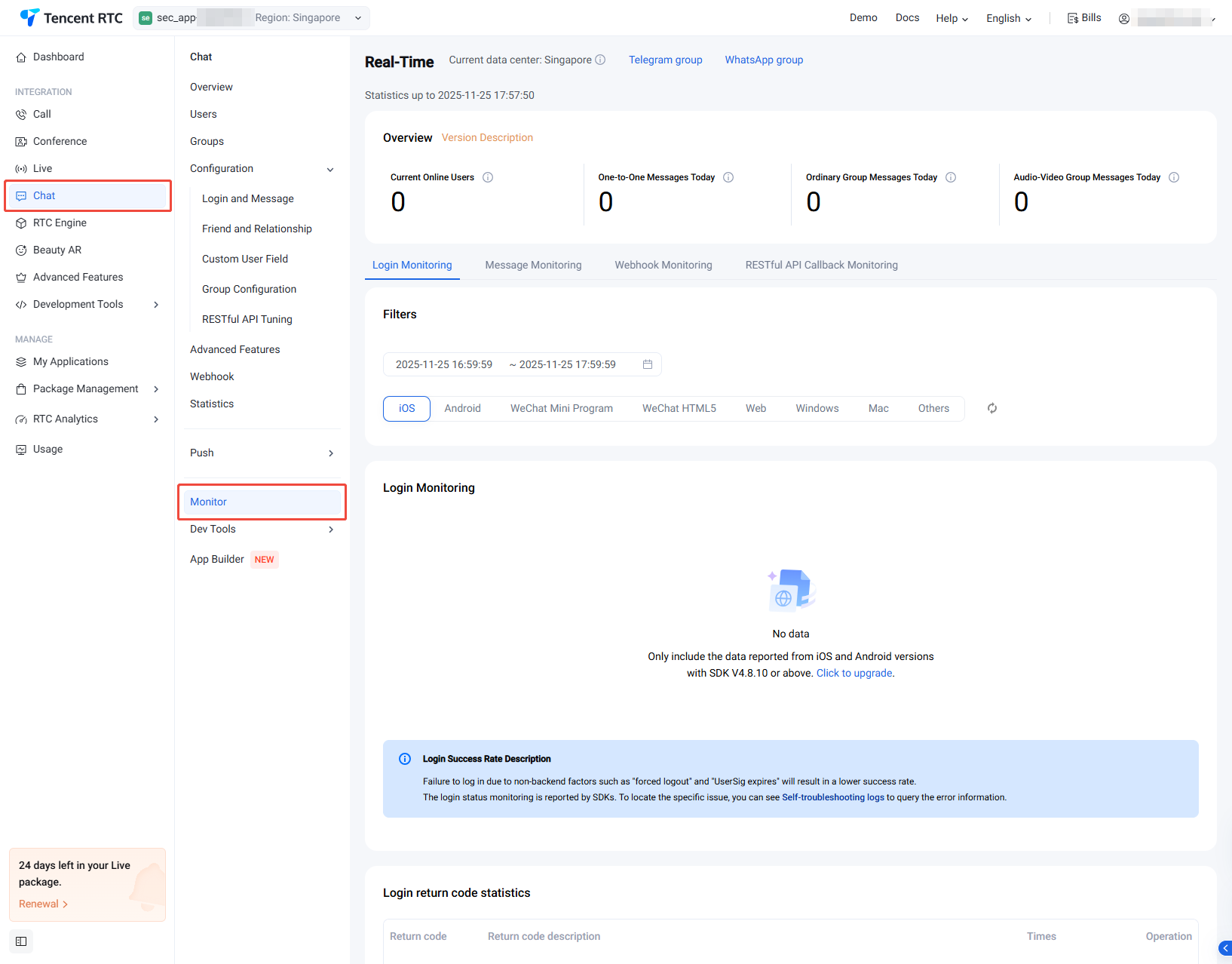
Task: Click info icon beside Current data center
Action: (600, 60)
